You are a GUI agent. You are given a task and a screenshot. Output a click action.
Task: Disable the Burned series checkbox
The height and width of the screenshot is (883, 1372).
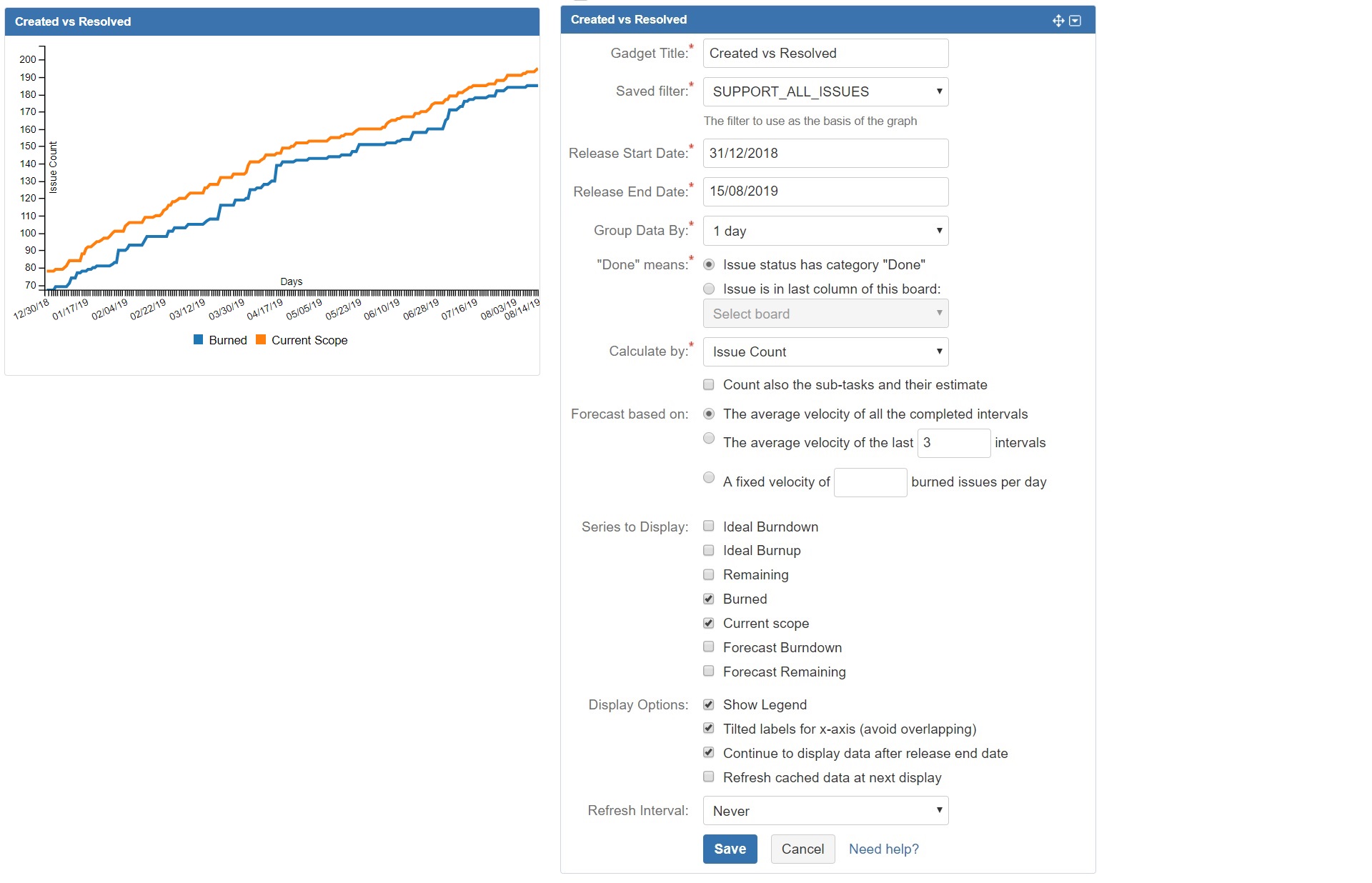[x=709, y=599]
